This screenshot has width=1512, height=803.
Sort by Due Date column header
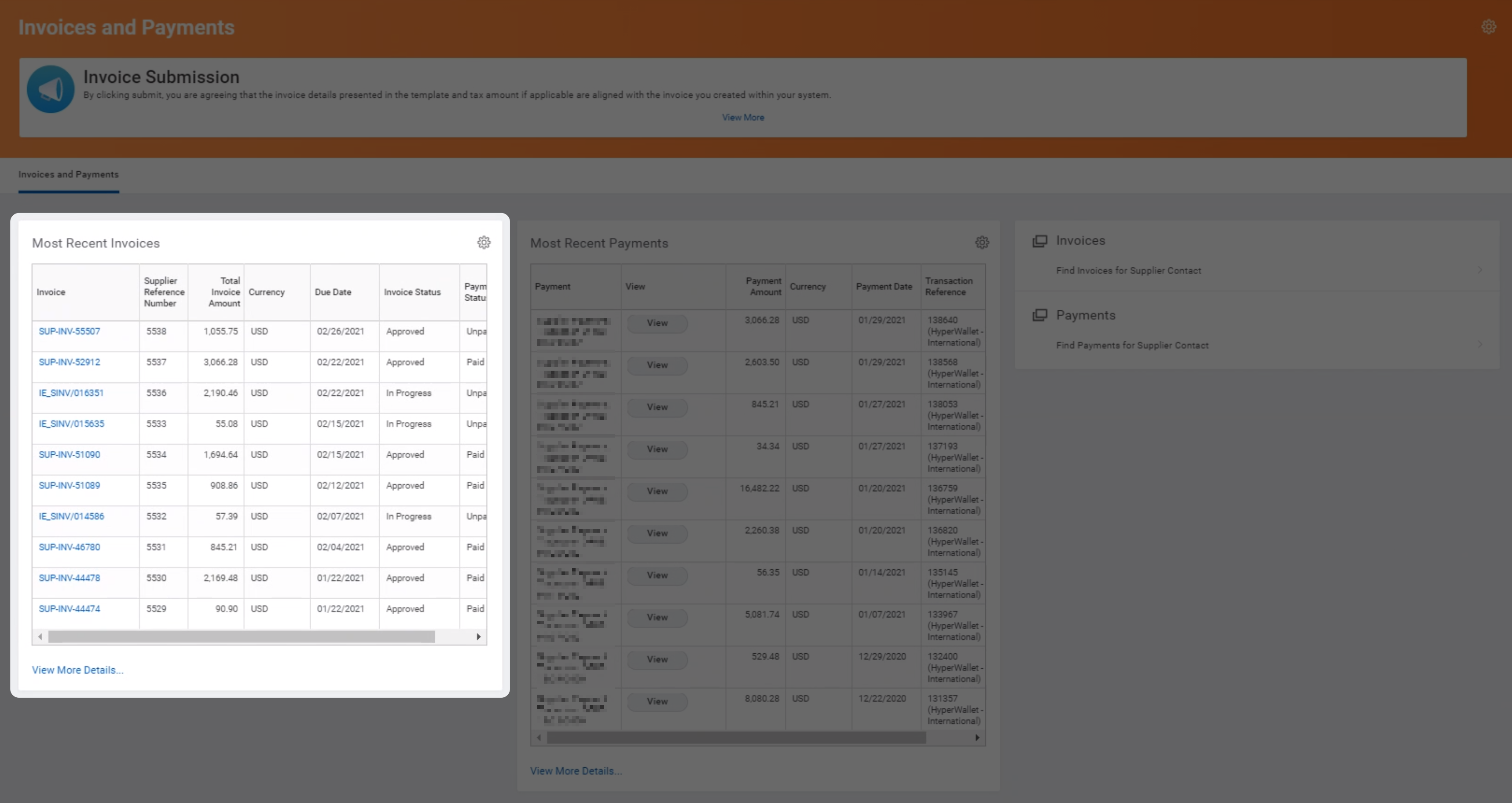coord(333,292)
